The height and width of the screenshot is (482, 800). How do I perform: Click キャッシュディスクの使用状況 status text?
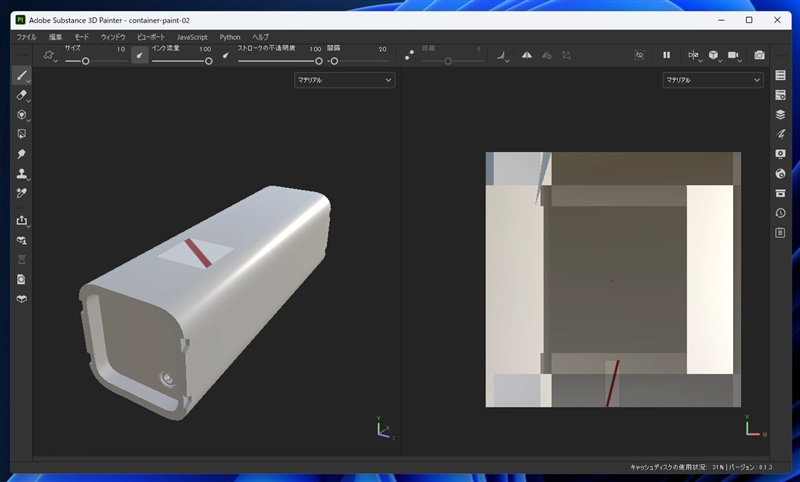[x=668, y=467]
